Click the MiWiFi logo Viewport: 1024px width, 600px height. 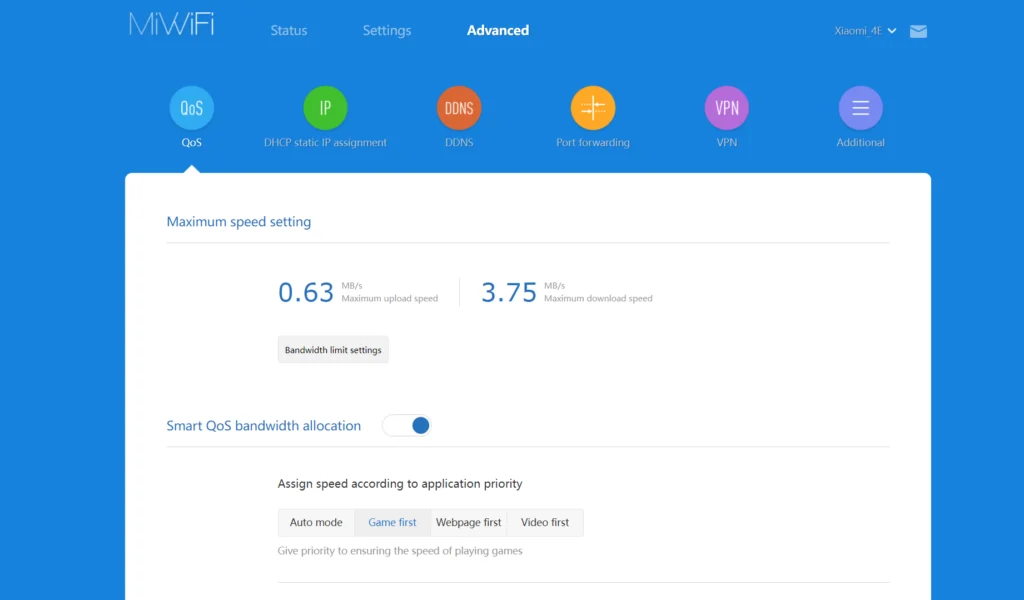pyautogui.click(x=172, y=26)
